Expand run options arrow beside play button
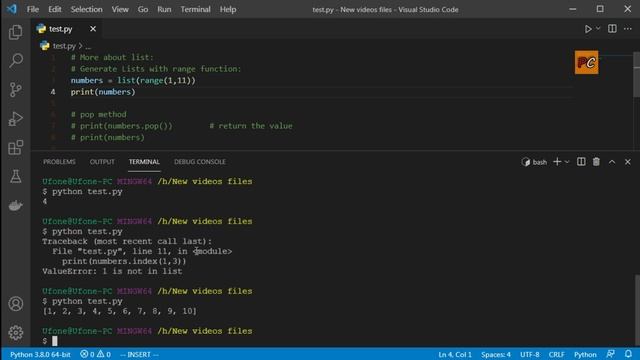640x360 pixels. pyautogui.click(x=598, y=29)
